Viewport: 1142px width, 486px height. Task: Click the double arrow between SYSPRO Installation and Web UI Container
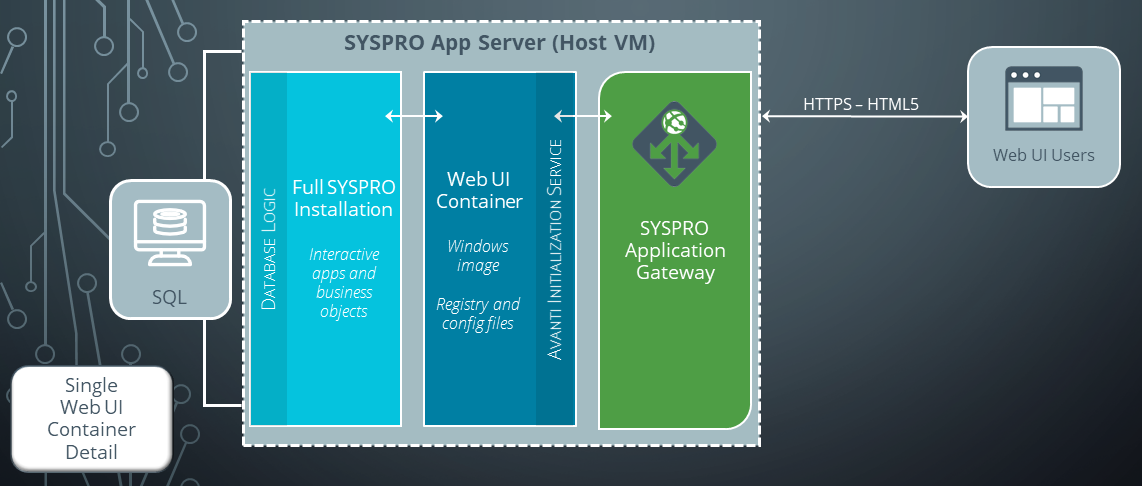[414, 117]
